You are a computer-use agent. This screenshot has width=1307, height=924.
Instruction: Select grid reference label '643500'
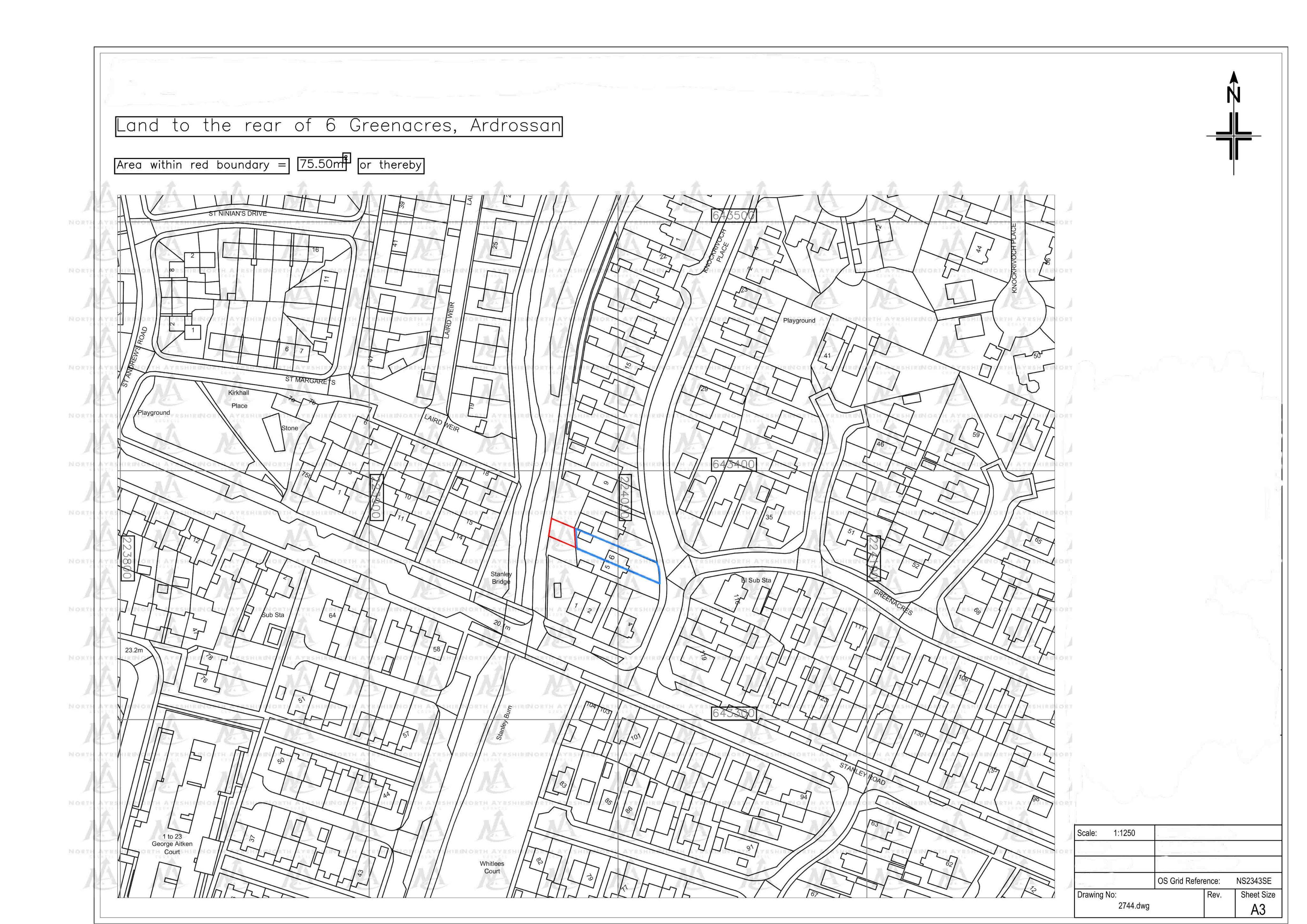734,215
